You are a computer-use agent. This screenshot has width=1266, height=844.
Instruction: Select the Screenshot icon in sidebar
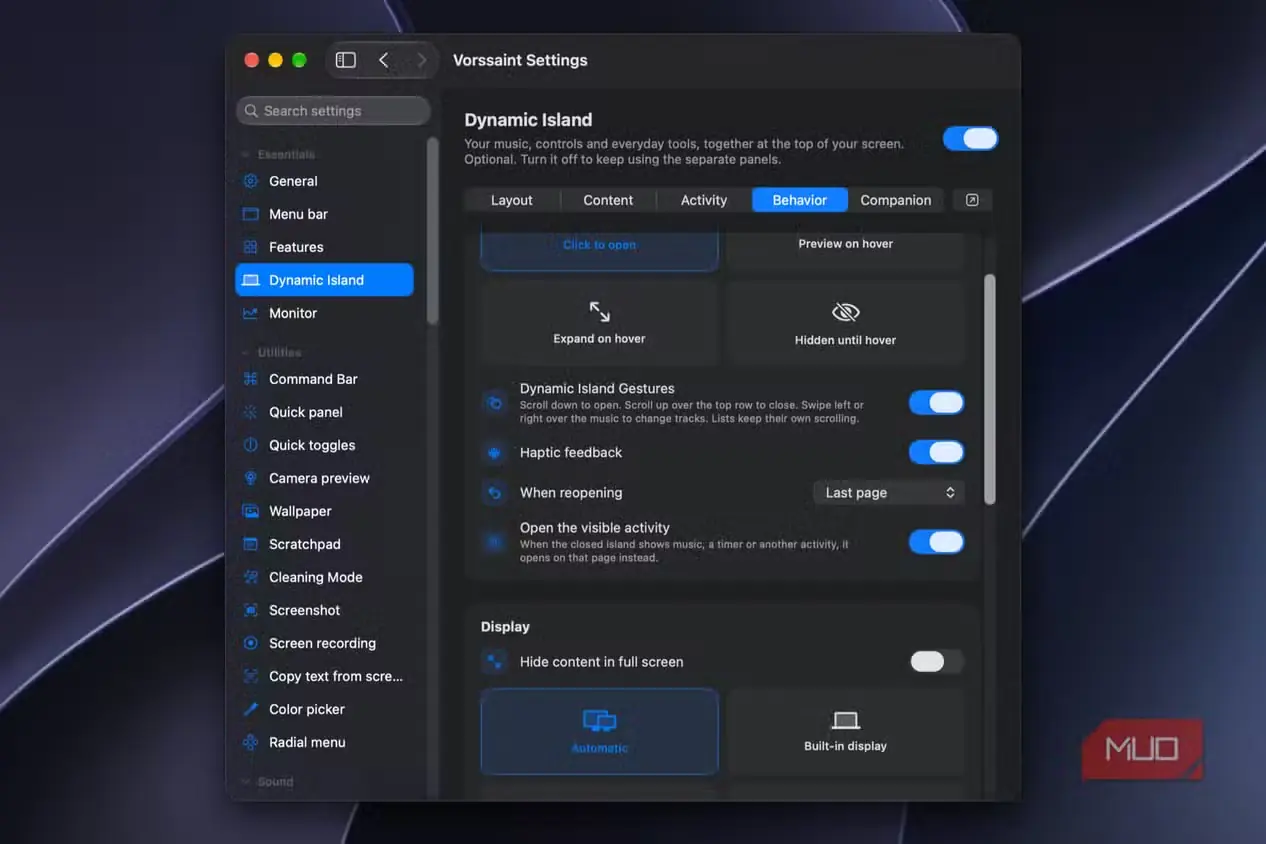(250, 610)
